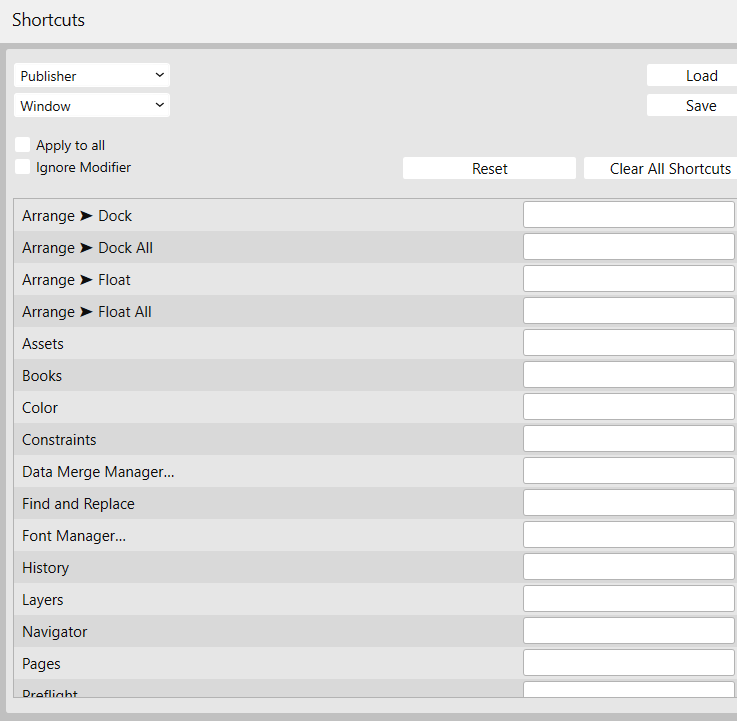This screenshot has width=737, height=721.
Task: Click shortcut field for Arrange Dock
Action: coord(628,215)
